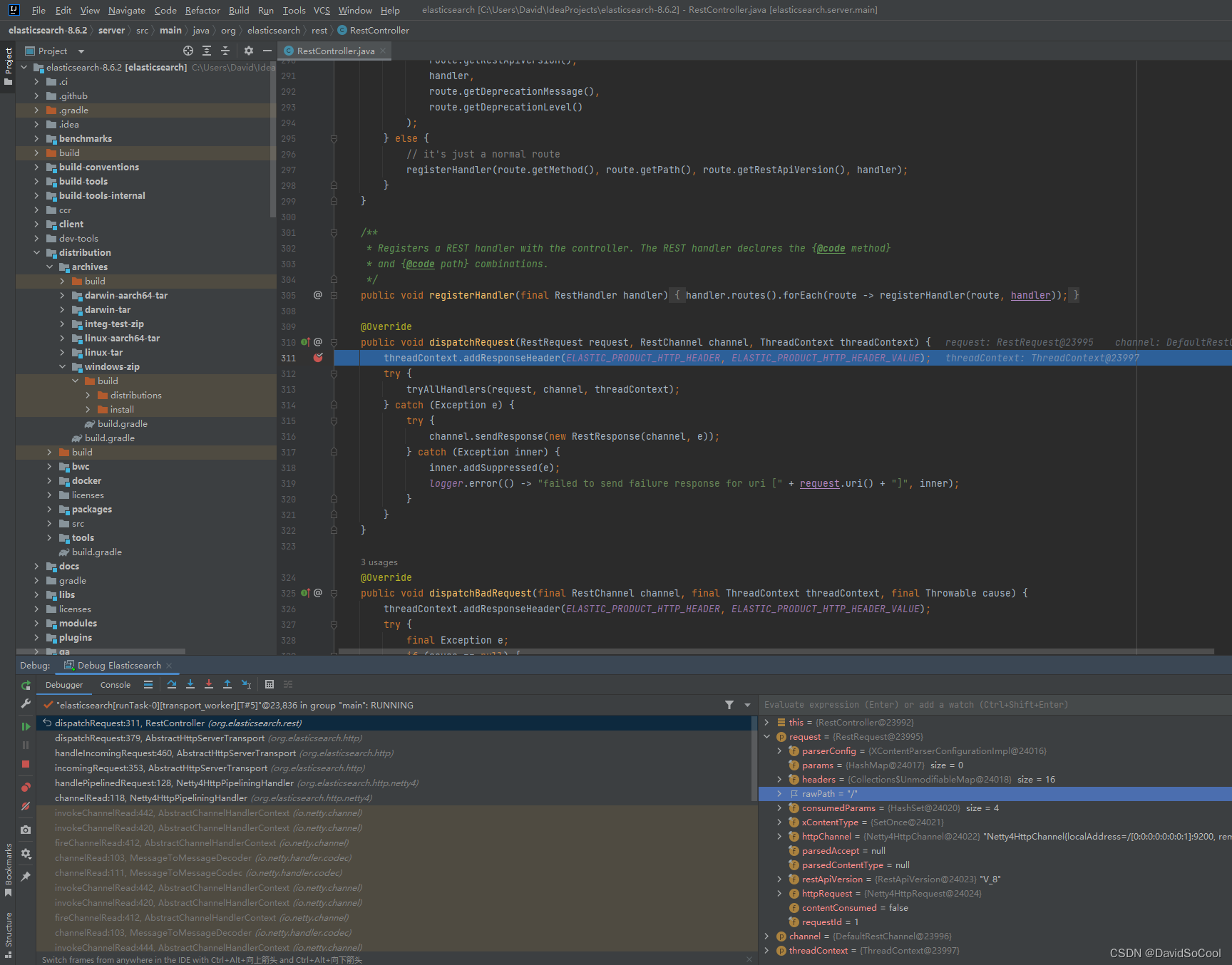The width and height of the screenshot is (1232, 965).
Task: Pin the debug tab
Action: 26,876
